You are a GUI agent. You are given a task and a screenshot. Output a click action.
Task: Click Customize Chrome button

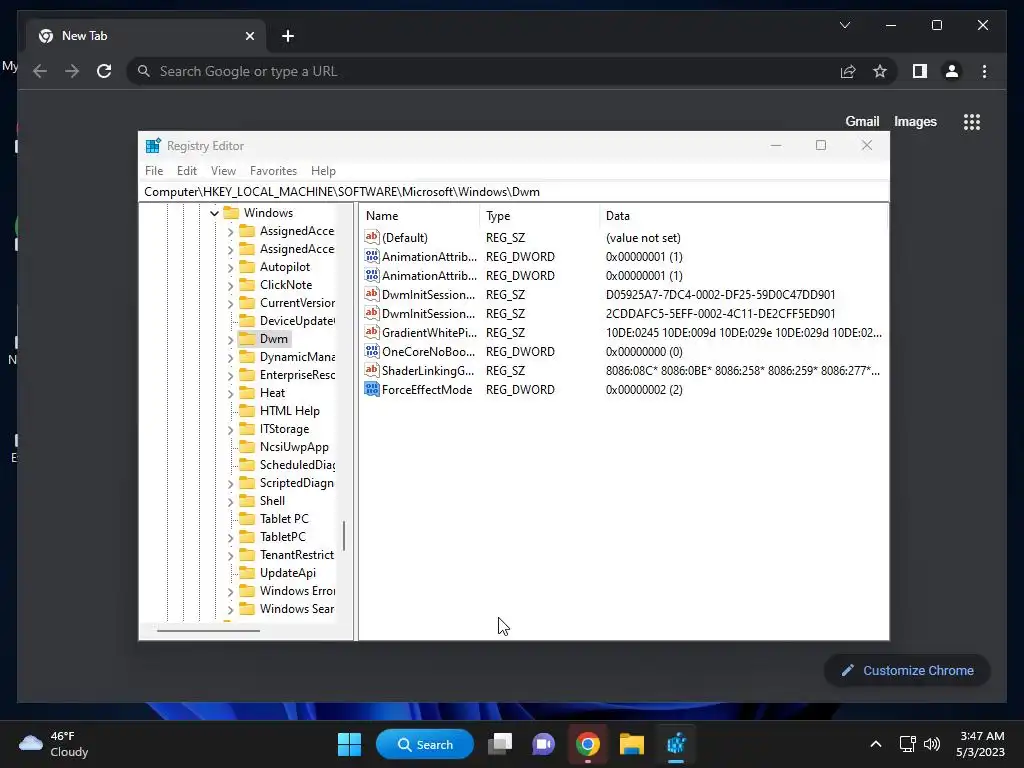pyautogui.click(x=907, y=671)
